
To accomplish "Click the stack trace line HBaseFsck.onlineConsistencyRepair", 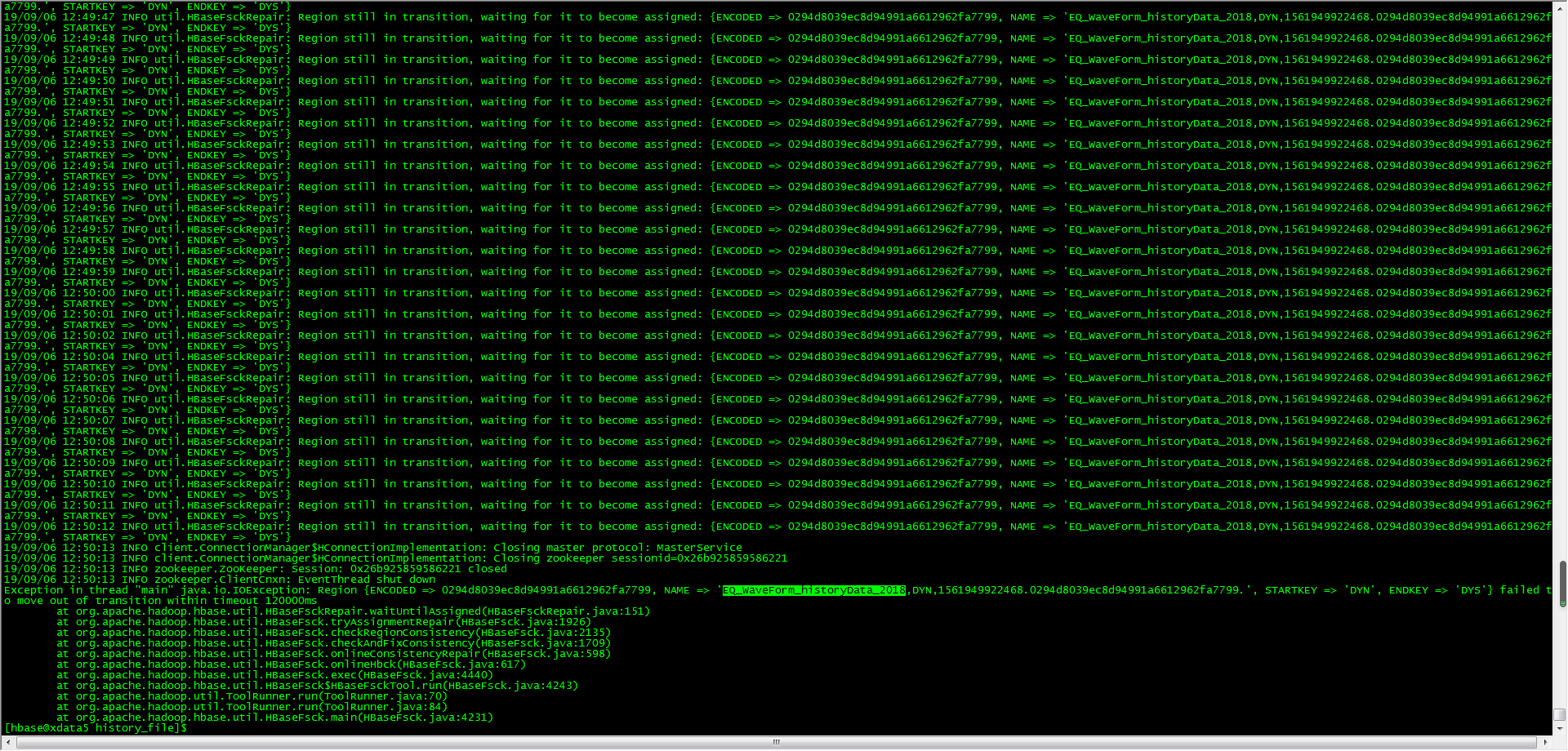I will pyautogui.click(x=333, y=654).
